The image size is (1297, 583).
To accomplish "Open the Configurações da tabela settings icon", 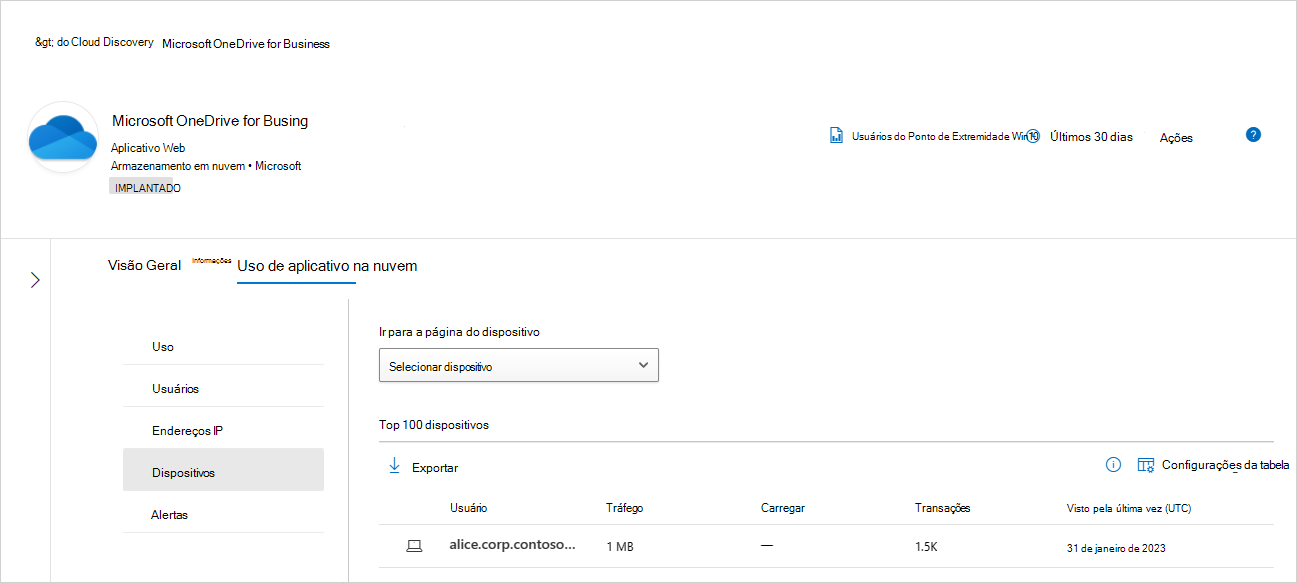I will pos(1146,464).
